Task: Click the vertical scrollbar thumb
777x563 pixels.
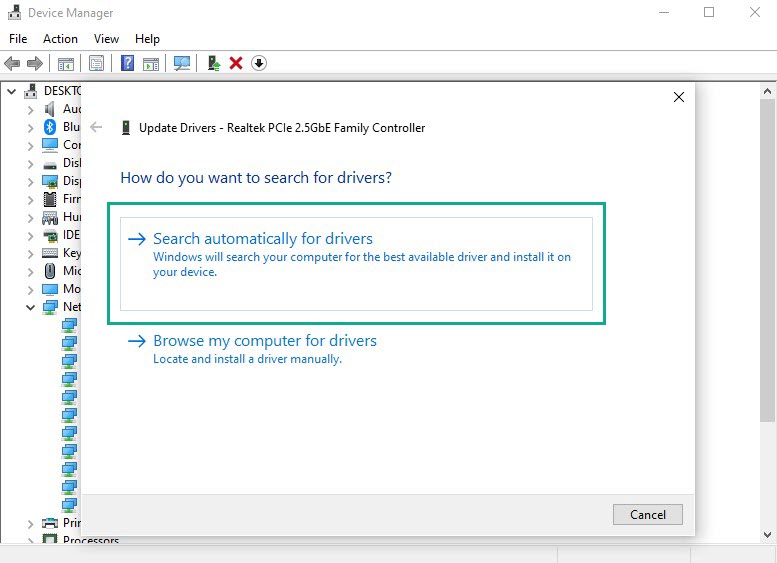Action: pyautogui.click(x=767, y=260)
